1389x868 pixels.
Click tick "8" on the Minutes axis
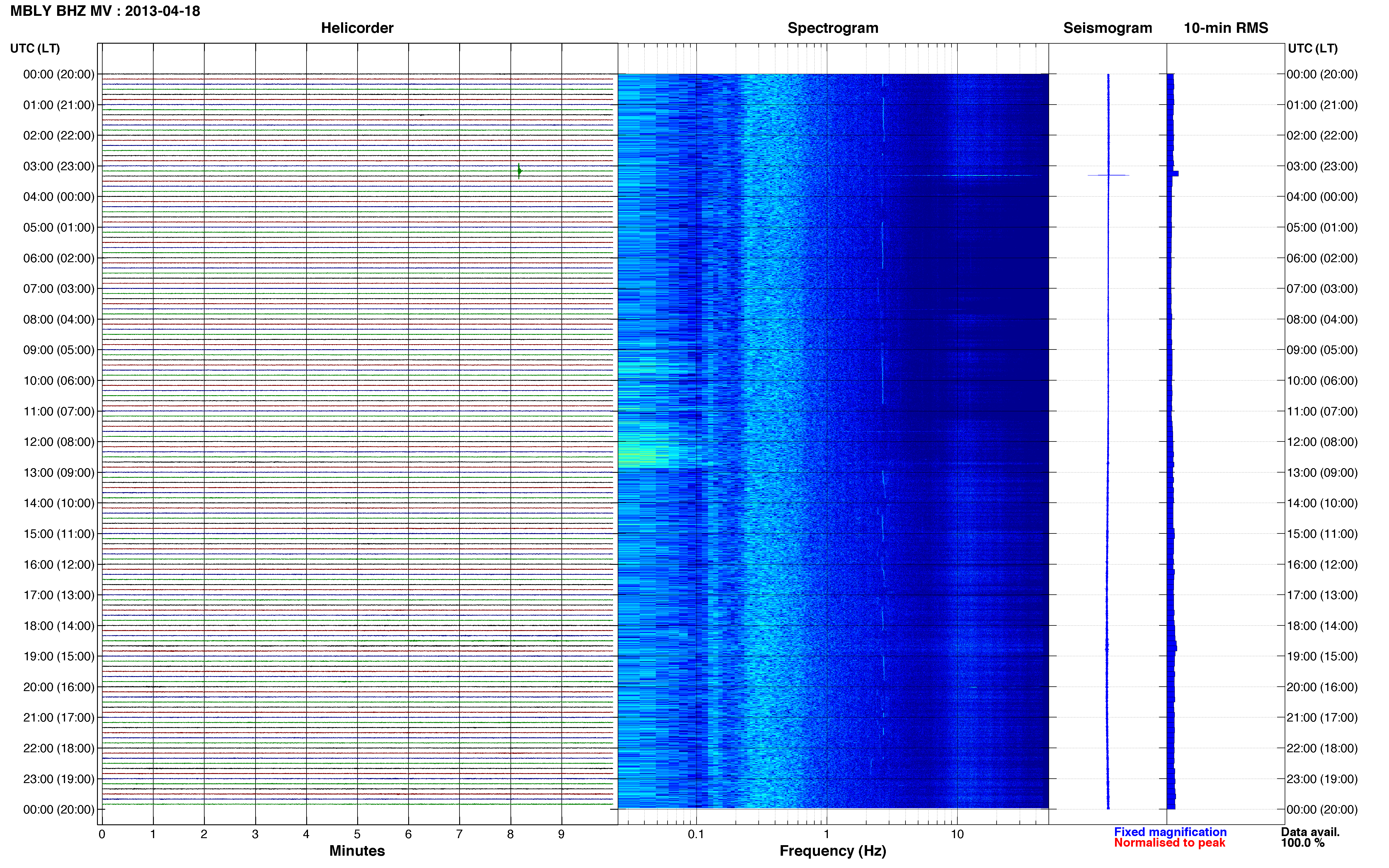coord(510,834)
